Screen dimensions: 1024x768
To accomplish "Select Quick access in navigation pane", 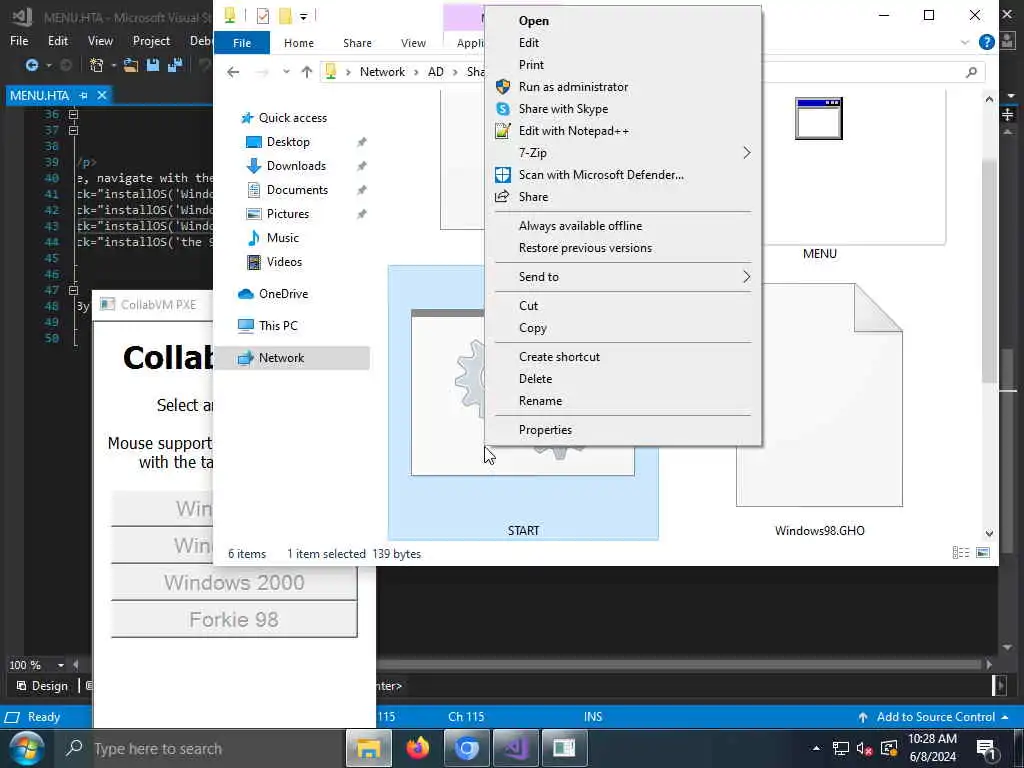I will coord(293,118).
